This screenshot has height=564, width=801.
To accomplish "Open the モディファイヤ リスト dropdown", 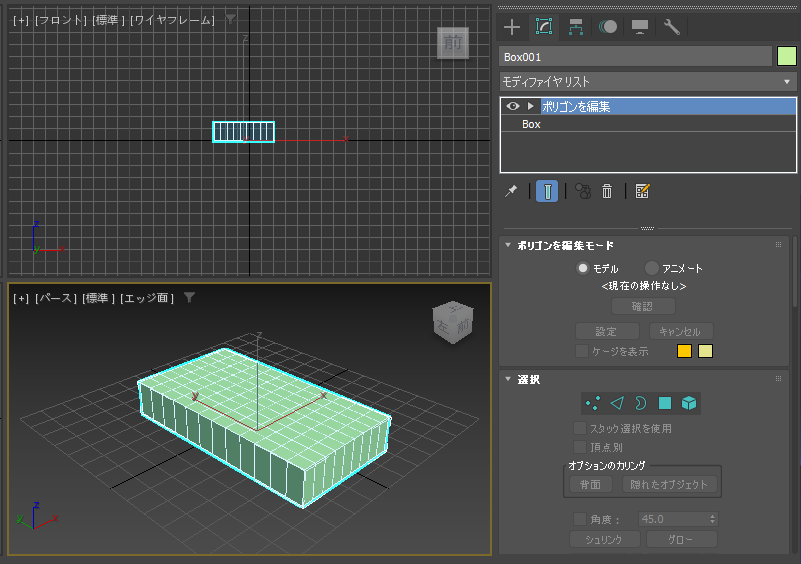I will [x=647, y=82].
